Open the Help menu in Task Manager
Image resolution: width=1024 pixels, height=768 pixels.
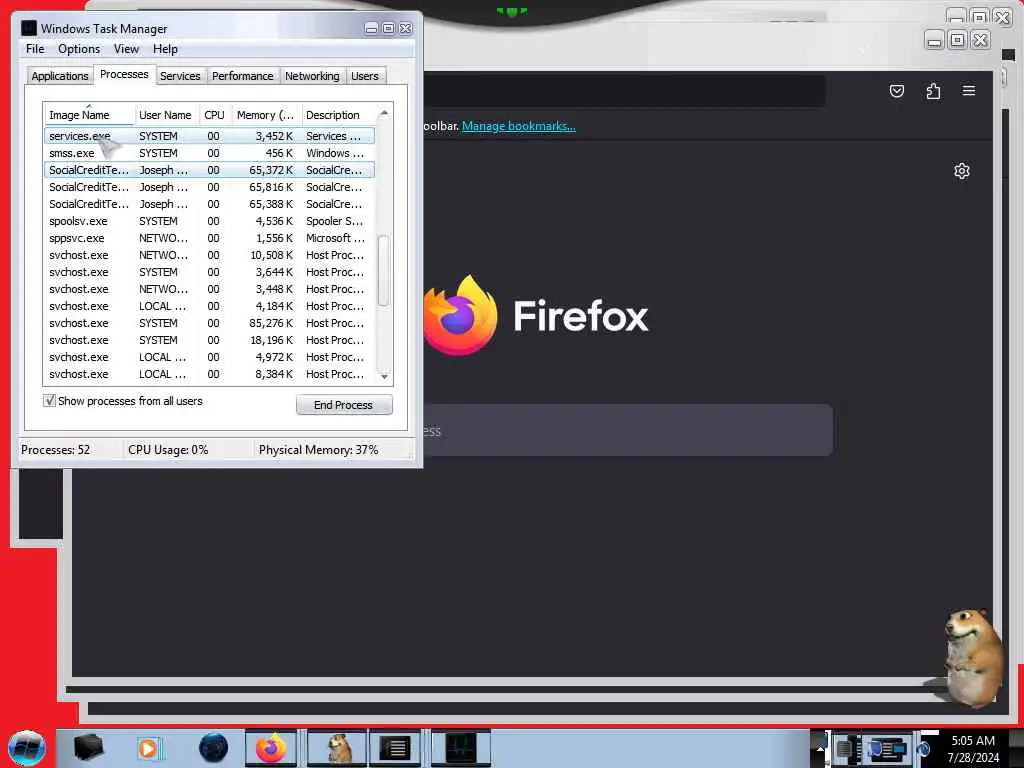tap(165, 49)
